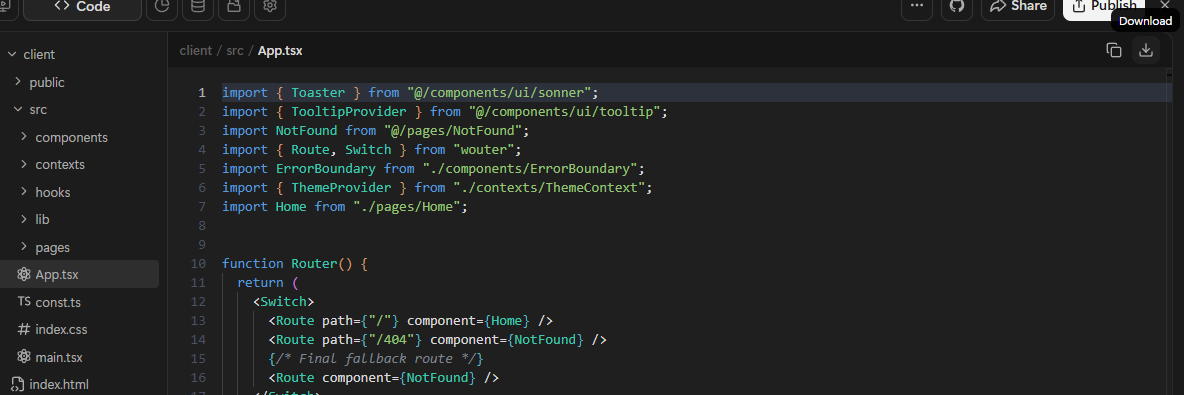
Task: Select App.tsx in the file tree
Action: point(79,274)
